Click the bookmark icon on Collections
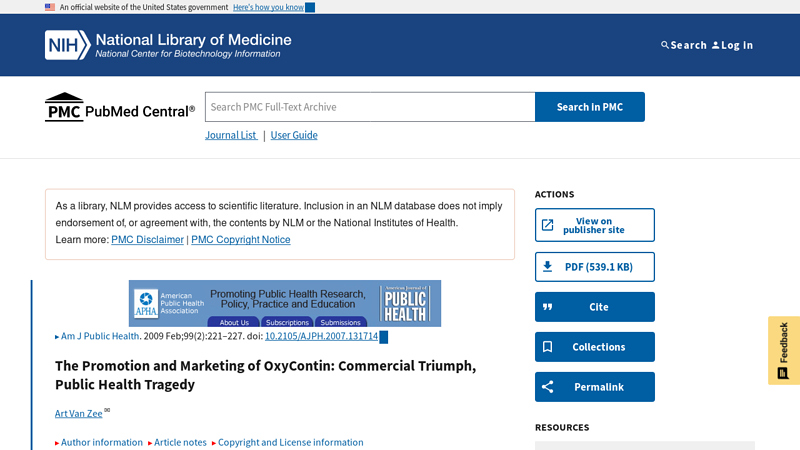The image size is (800, 450). point(547,347)
